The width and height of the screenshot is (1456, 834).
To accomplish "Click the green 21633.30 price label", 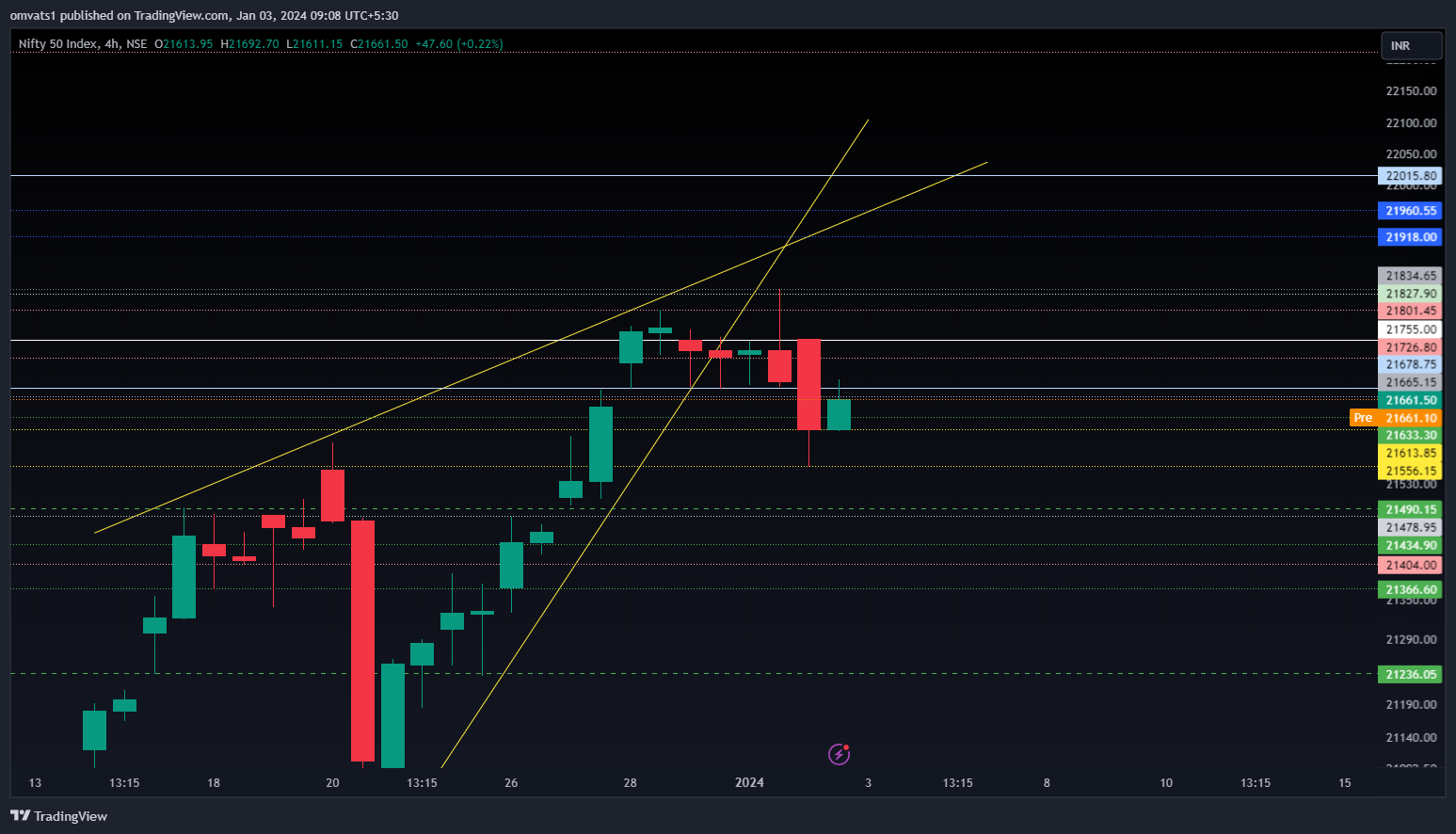I will pos(1410,435).
